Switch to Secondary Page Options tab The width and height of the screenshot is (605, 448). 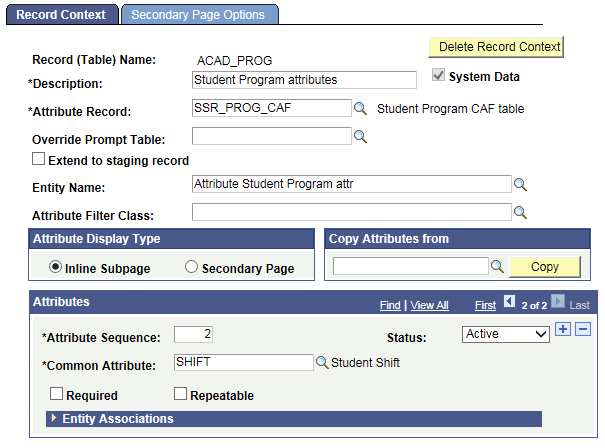200,15
